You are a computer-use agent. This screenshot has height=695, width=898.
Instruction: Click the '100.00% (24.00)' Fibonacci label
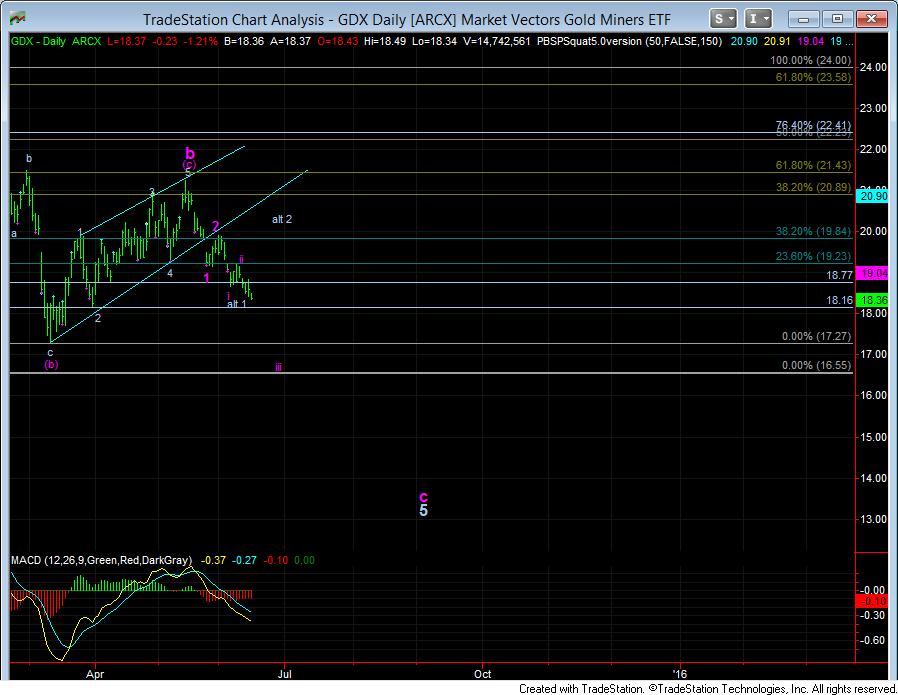click(x=810, y=60)
